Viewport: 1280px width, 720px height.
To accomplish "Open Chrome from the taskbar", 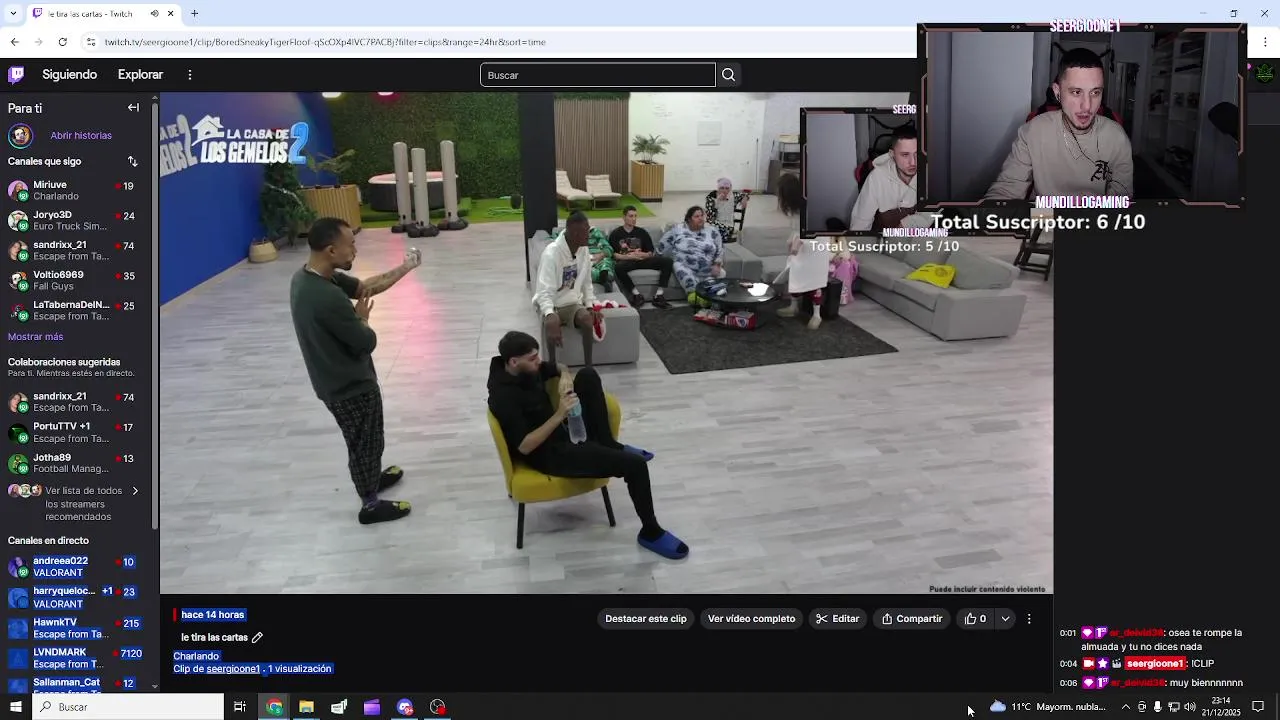I will pos(274,707).
